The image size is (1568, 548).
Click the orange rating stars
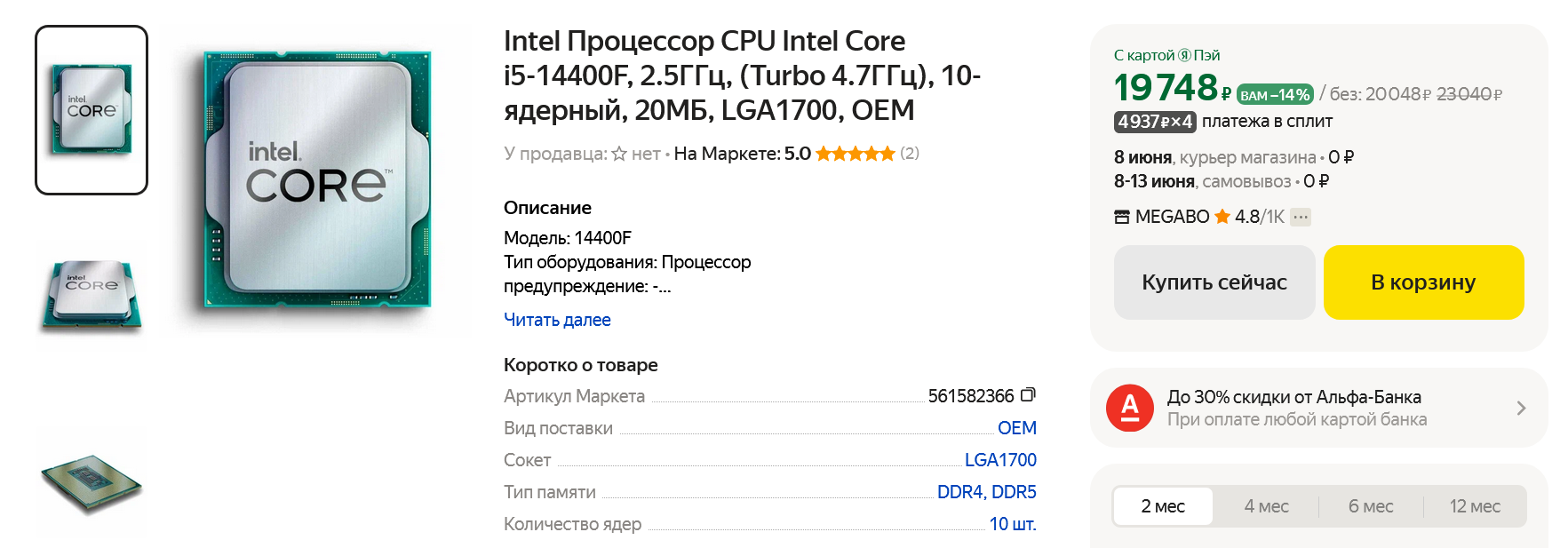coord(855,154)
